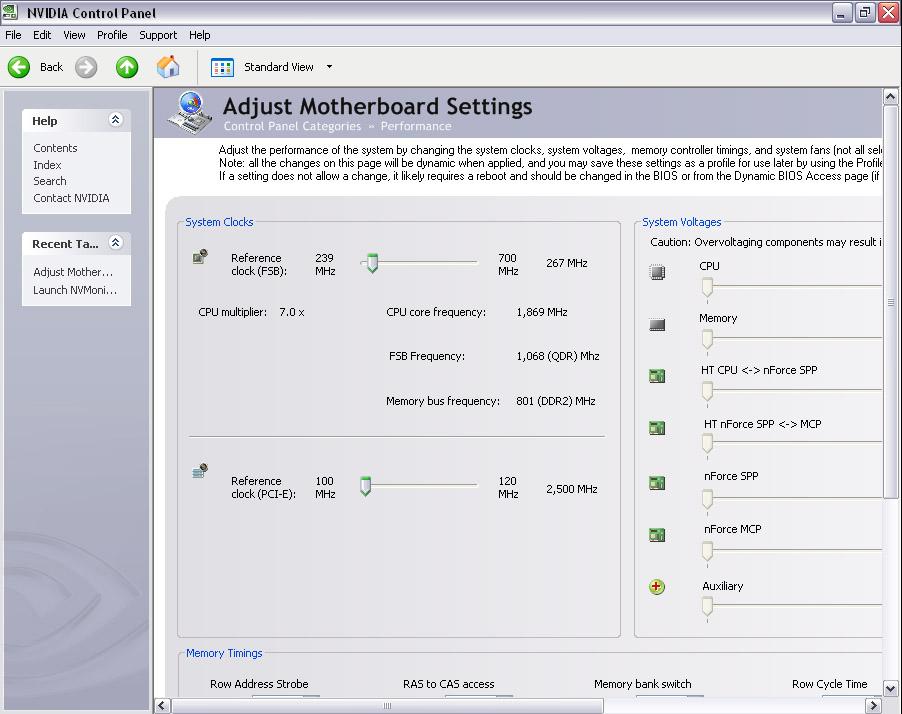Click the HT nForce SPP <-> MCP icon
The height and width of the screenshot is (714, 902).
(x=657, y=428)
